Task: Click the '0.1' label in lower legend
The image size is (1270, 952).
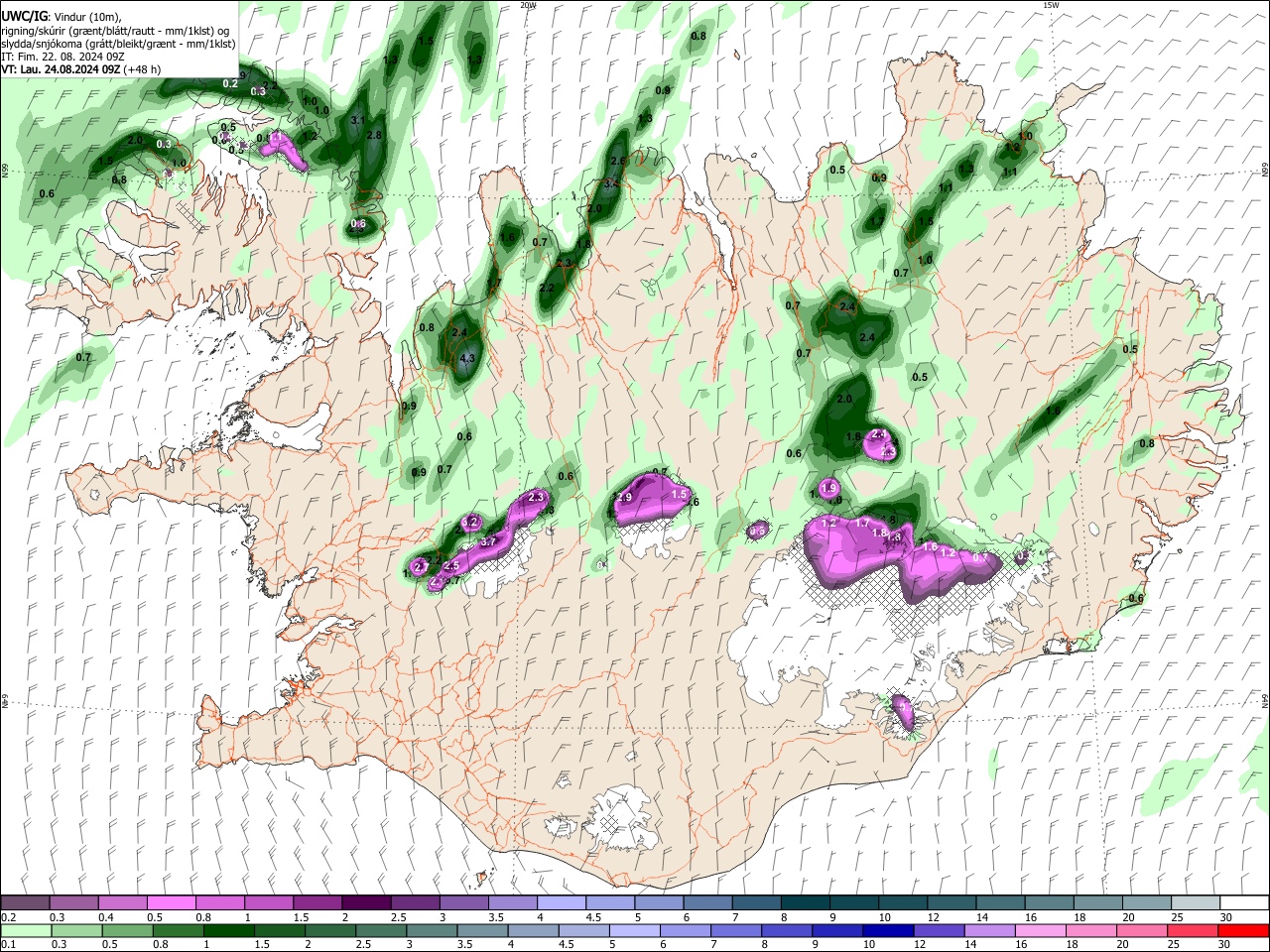Action: click(8, 945)
